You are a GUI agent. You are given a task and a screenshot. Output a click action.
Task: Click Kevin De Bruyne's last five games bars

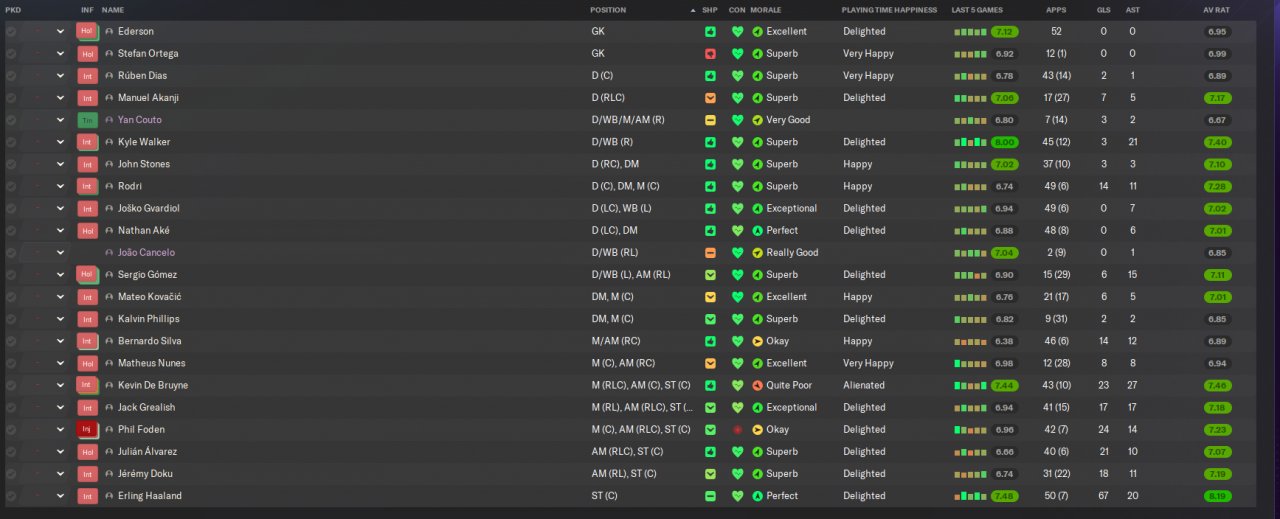(x=970, y=385)
